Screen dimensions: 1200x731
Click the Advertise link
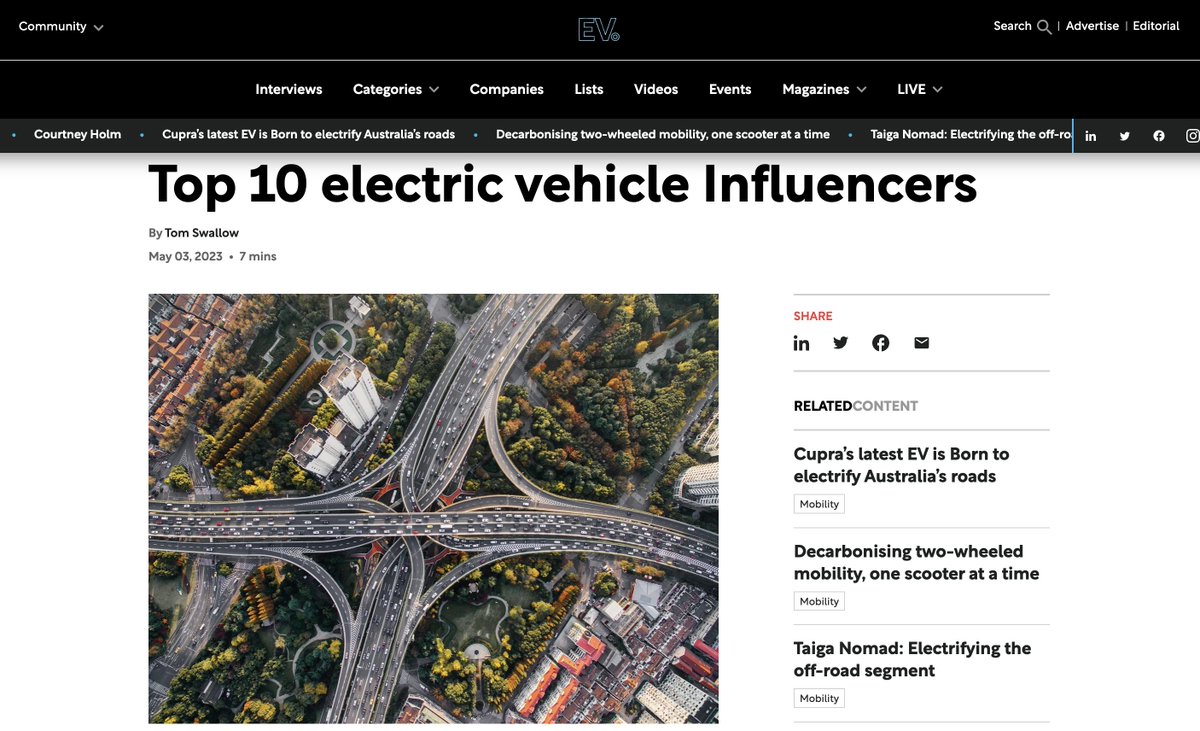point(1092,26)
